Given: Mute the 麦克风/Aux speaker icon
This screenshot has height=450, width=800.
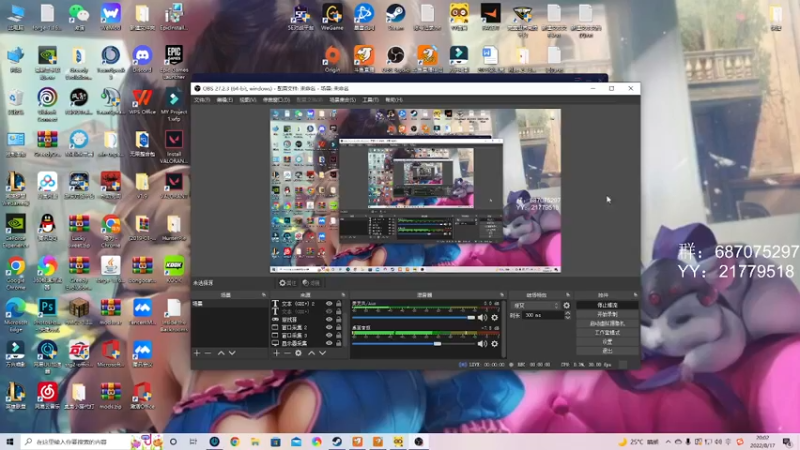Looking at the screenshot, I should 482,317.
